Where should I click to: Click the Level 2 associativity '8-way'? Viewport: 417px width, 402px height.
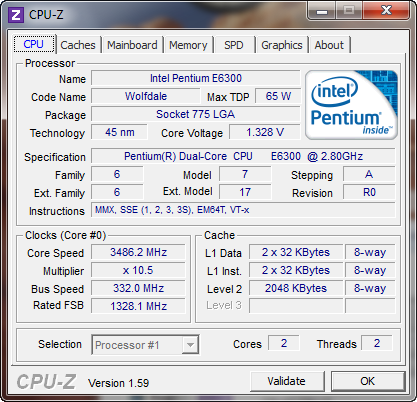tap(370, 288)
